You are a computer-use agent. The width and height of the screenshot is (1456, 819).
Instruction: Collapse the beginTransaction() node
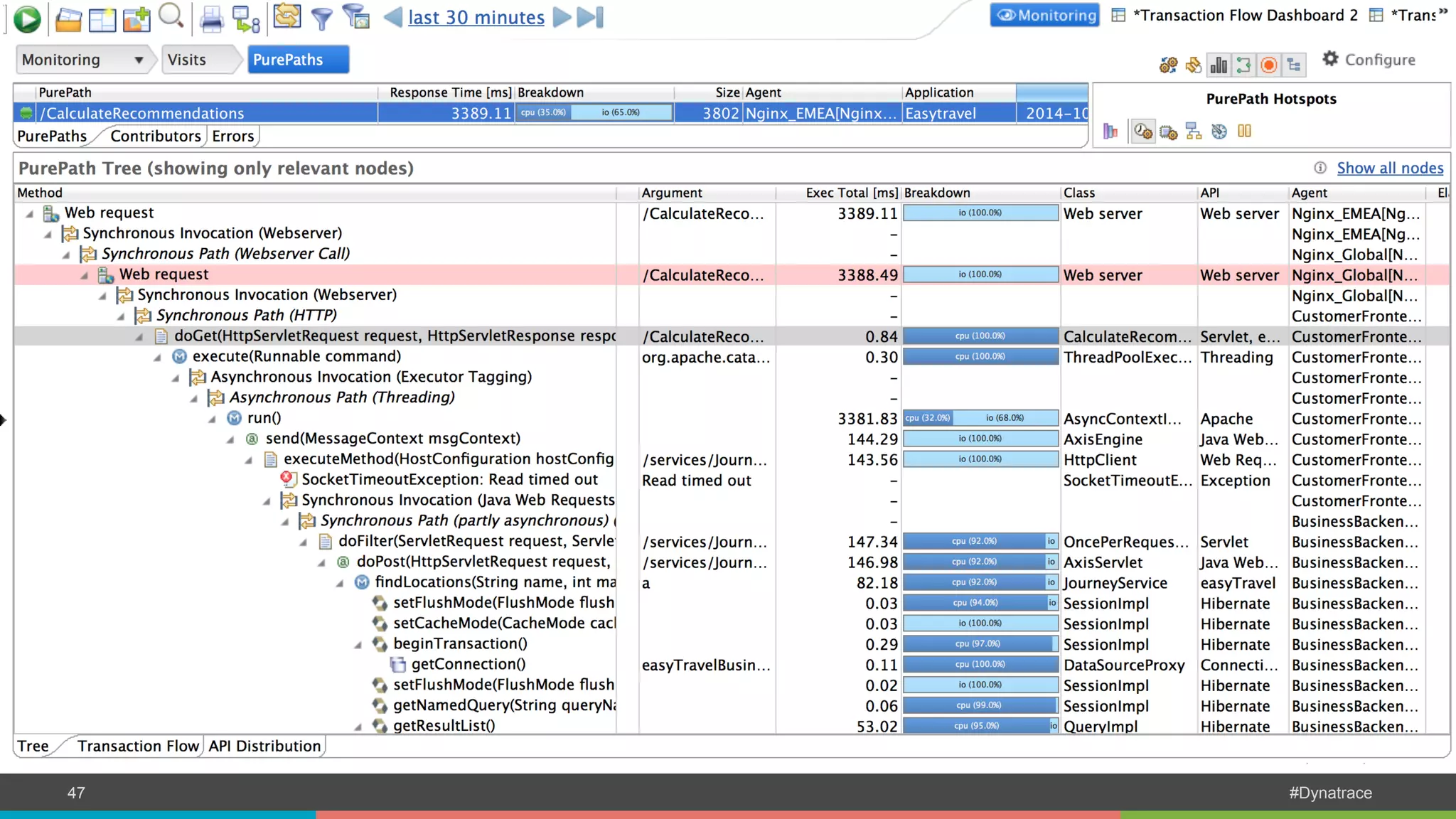(358, 646)
